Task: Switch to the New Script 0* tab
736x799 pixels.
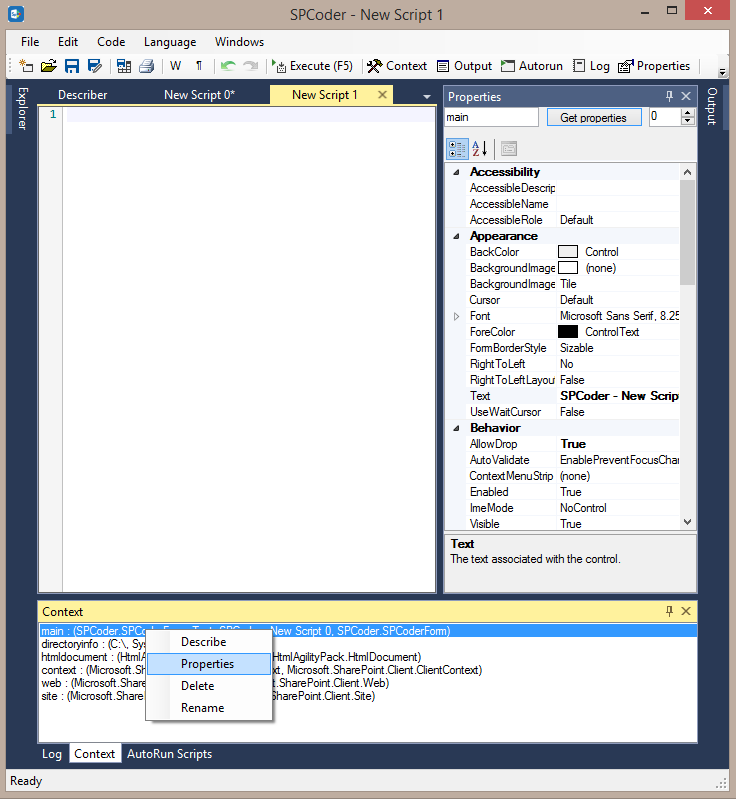Action: tap(199, 95)
